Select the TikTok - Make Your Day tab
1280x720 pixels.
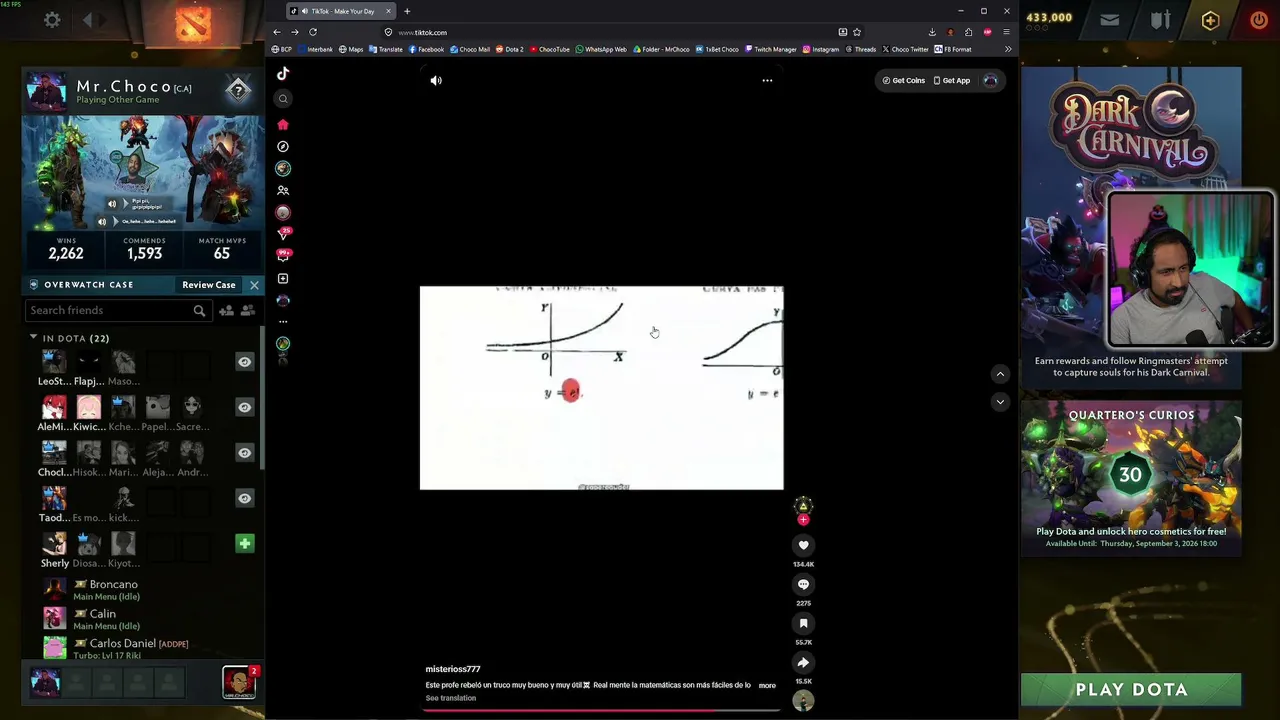(x=341, y=11)
